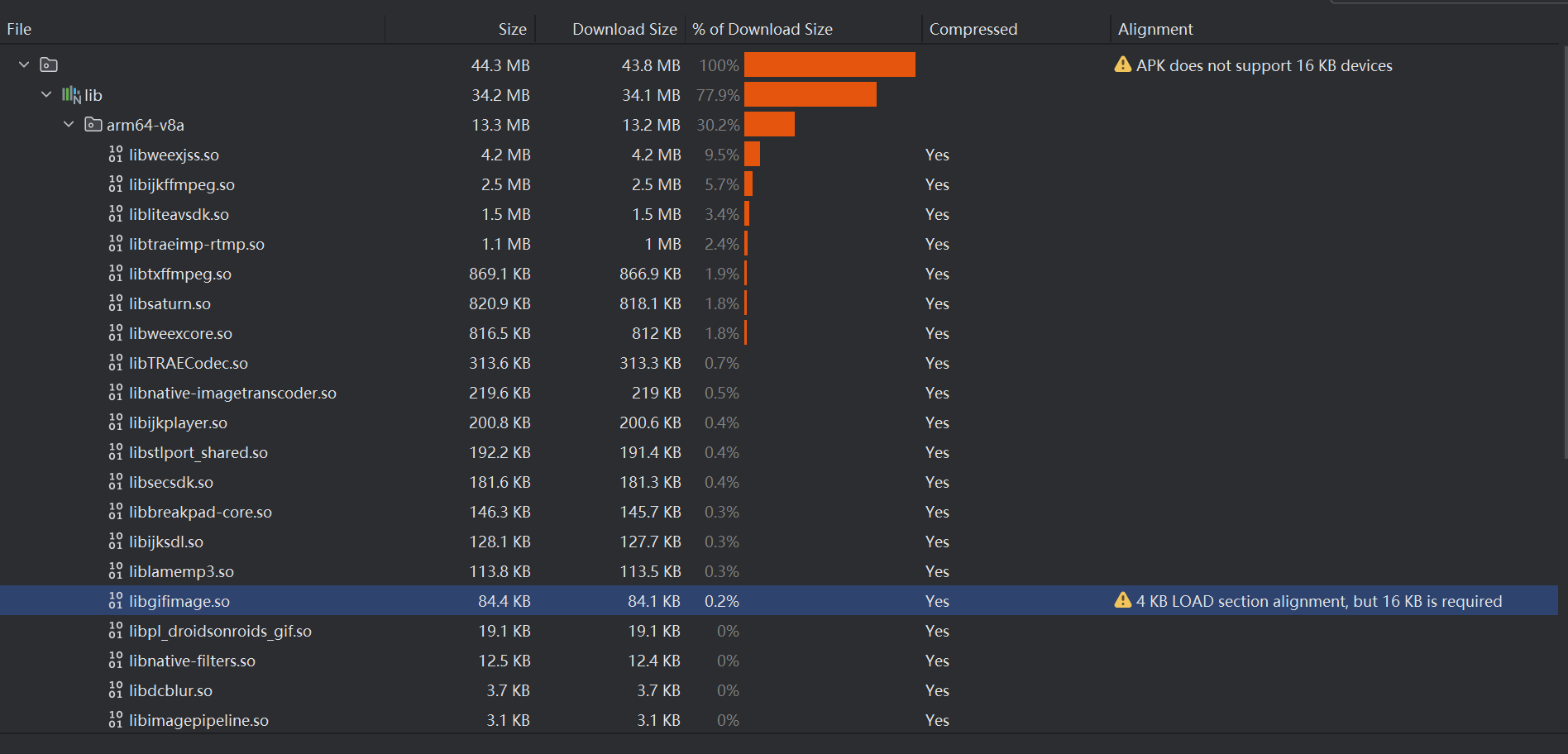The width and height of the screenshot is (1568, 754).
Task: Click the lib native library folder icon
Action: 72,95
